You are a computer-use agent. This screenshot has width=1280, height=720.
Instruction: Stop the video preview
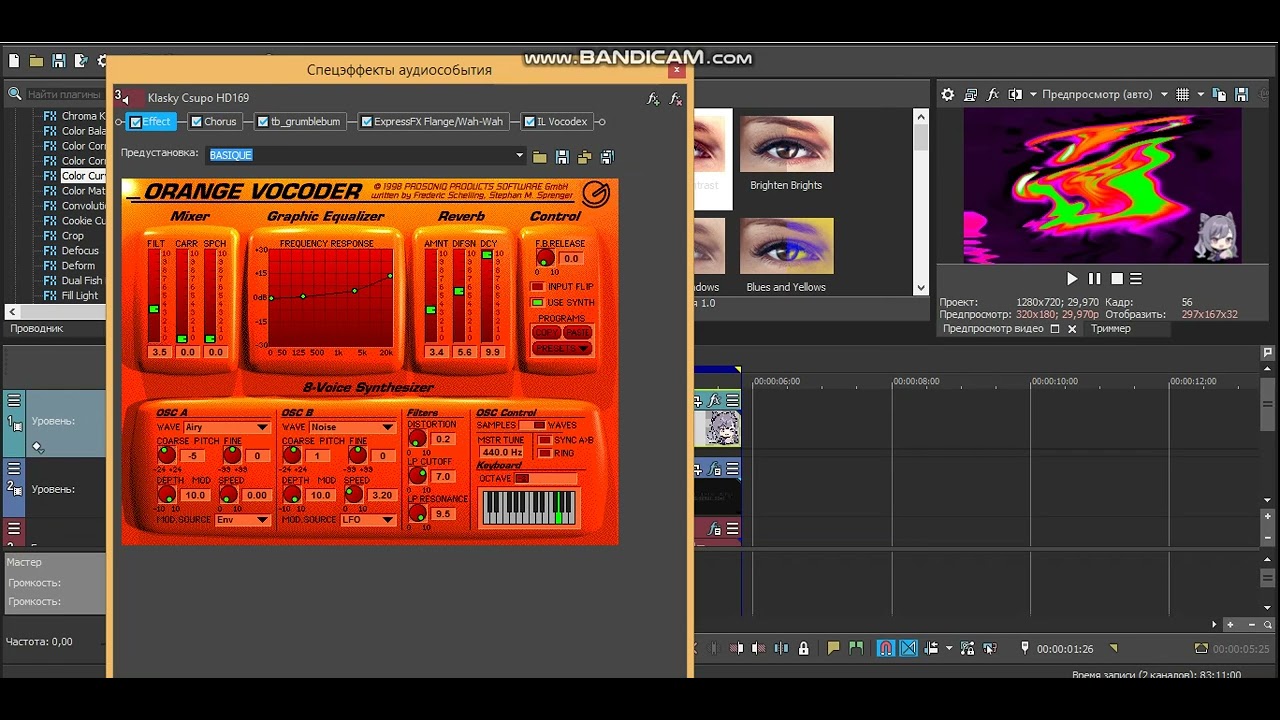click(x=1117, y=279)
